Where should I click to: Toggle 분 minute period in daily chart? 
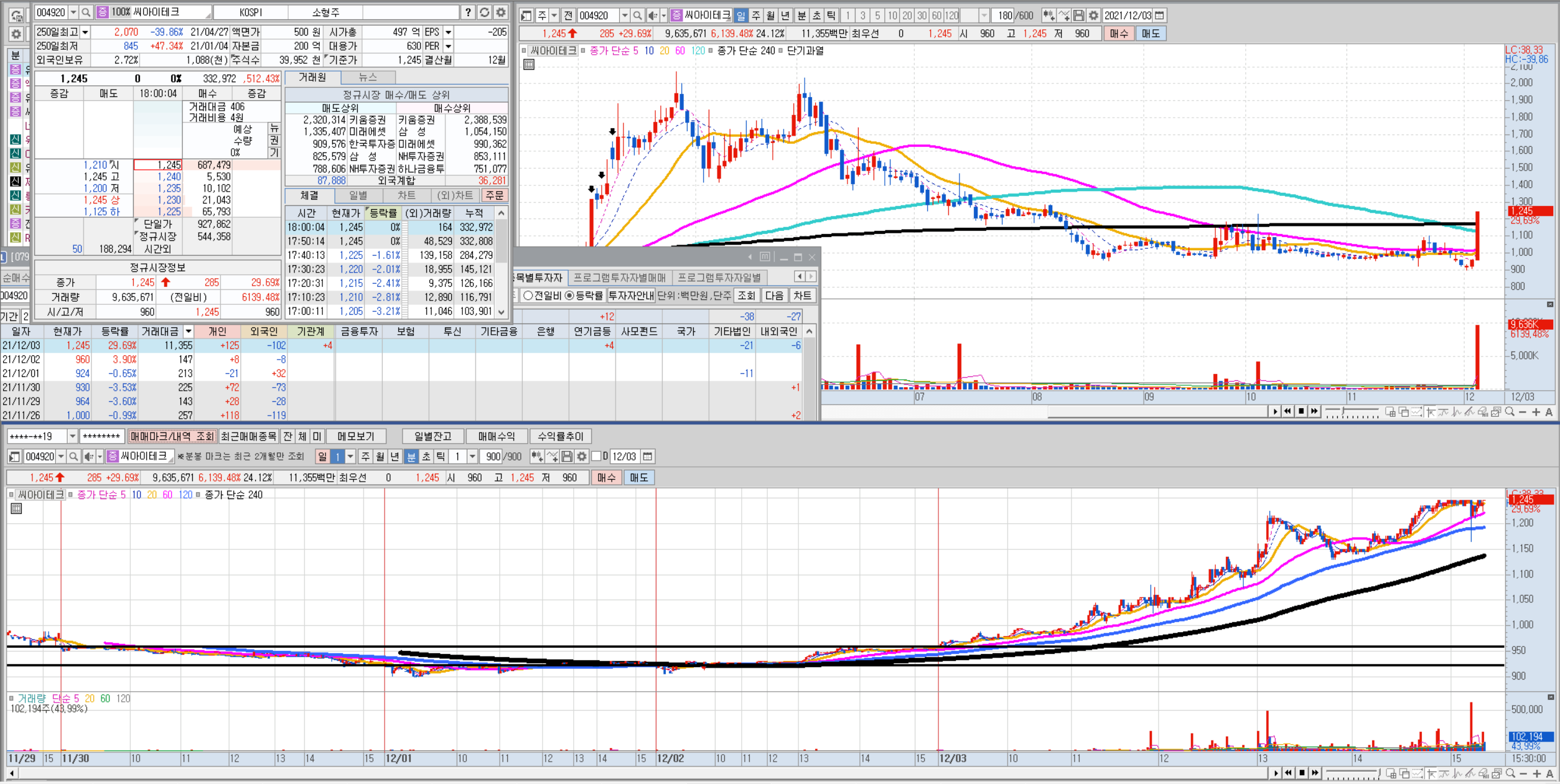click(x=801, y=16)
